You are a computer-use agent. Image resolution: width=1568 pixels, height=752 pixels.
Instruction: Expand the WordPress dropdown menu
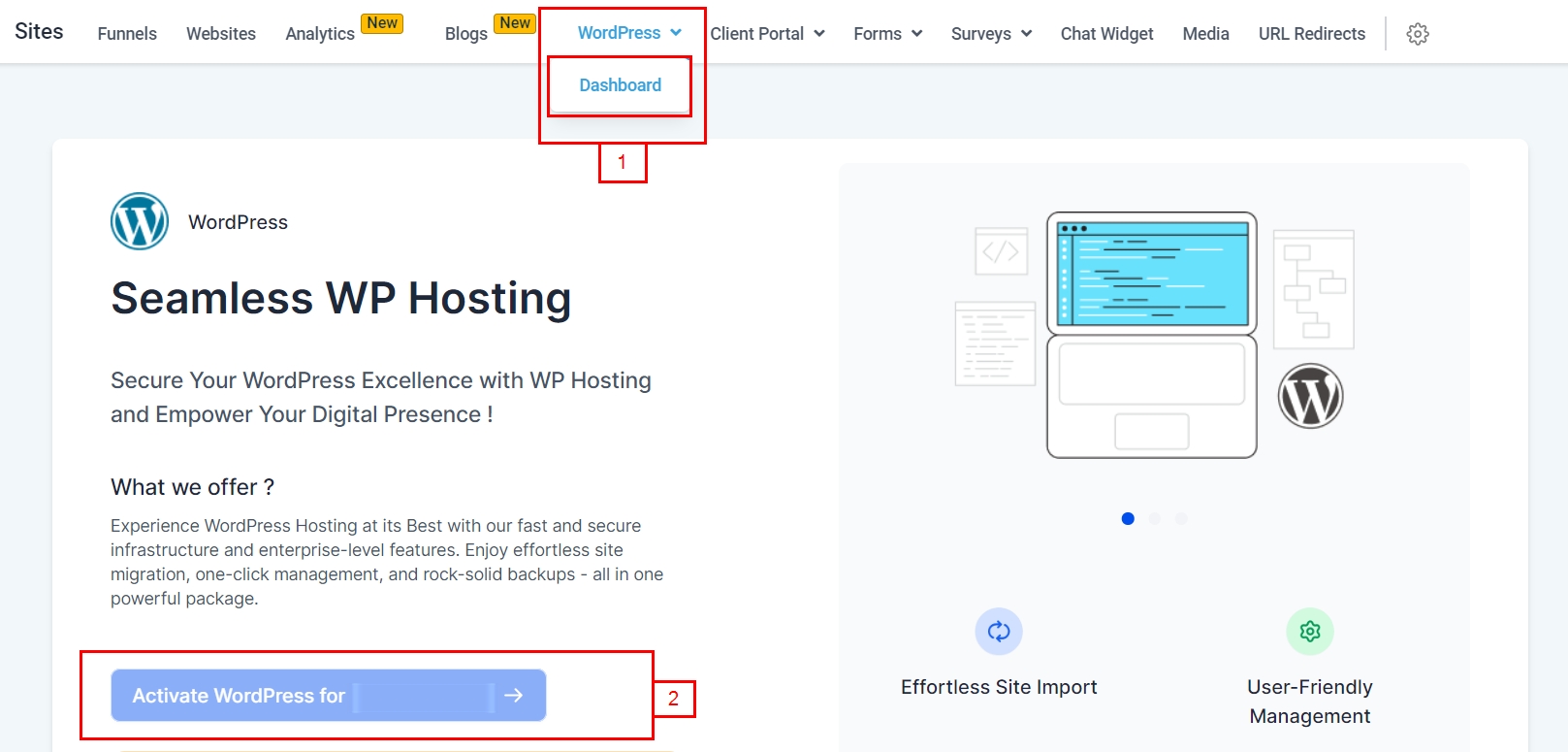point(629,33)
